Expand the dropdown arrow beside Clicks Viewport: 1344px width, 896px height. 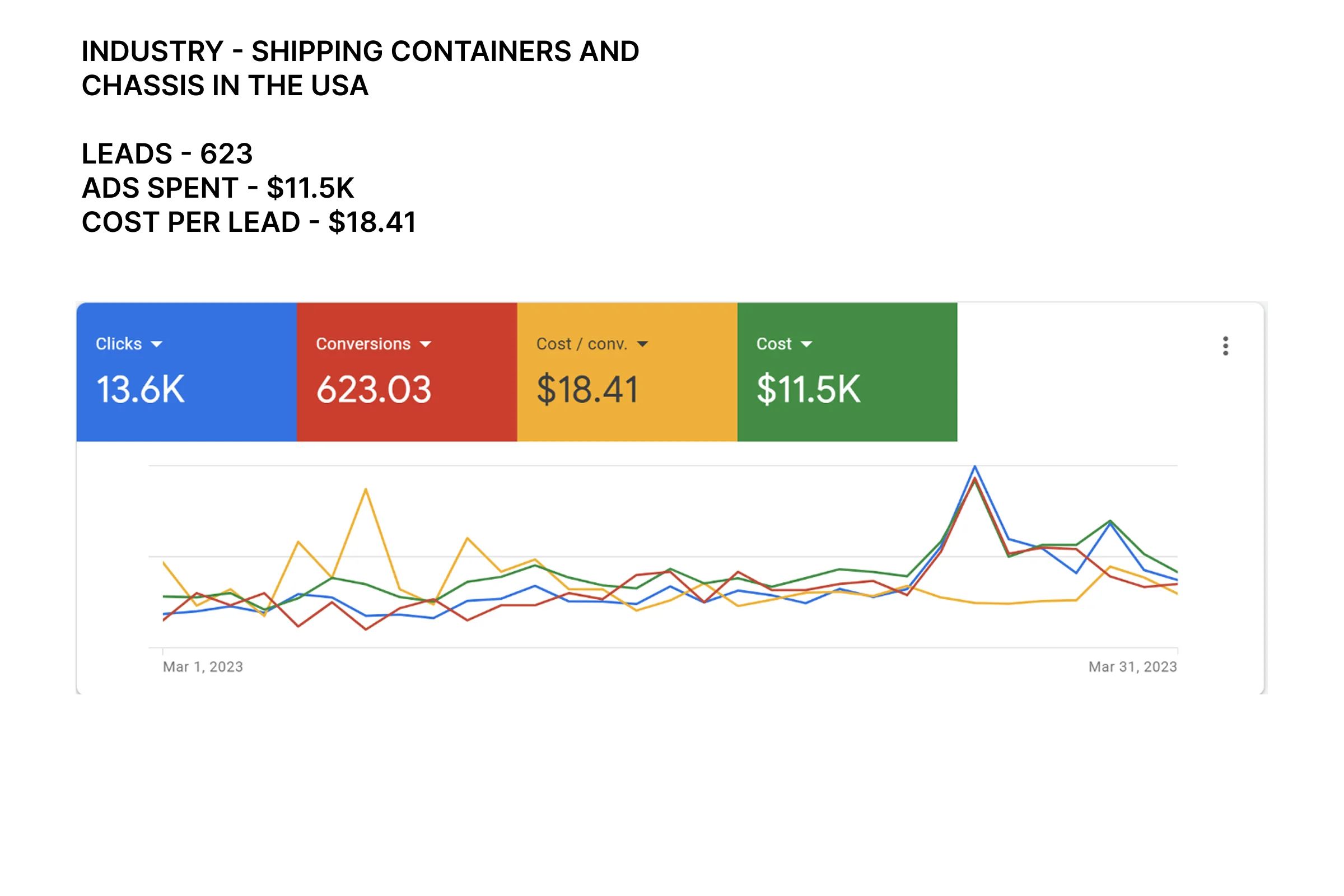[157, 344]
